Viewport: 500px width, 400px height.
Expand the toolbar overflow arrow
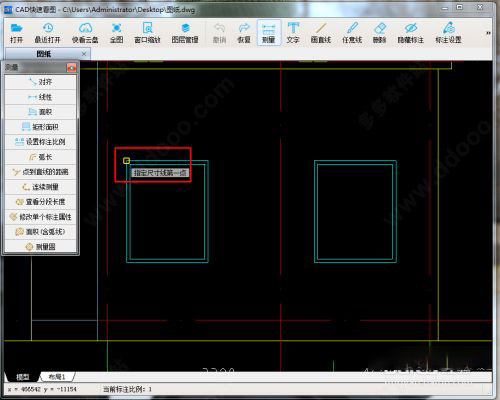point(488,33)
